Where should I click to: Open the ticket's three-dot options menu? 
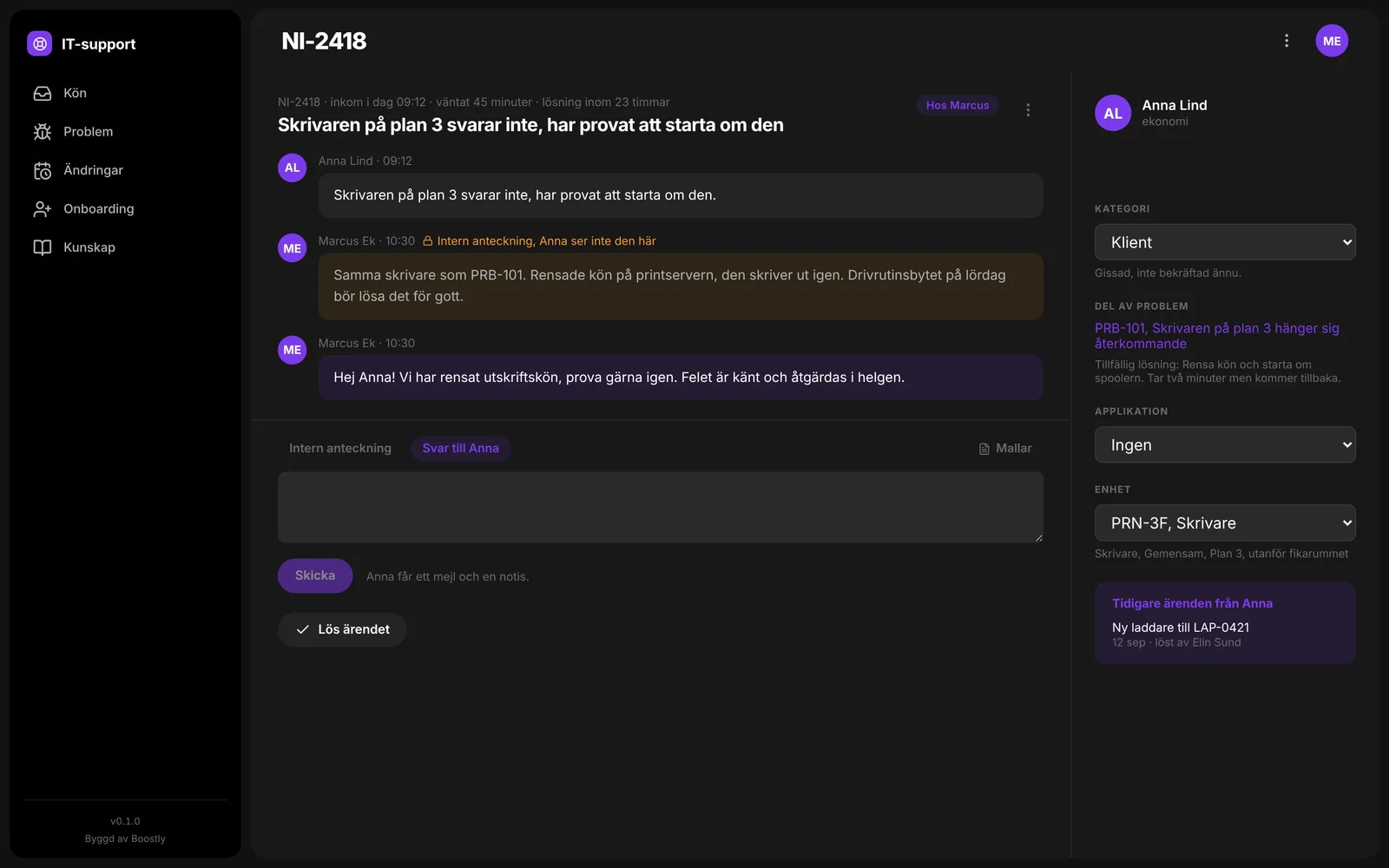(1028, 110)
